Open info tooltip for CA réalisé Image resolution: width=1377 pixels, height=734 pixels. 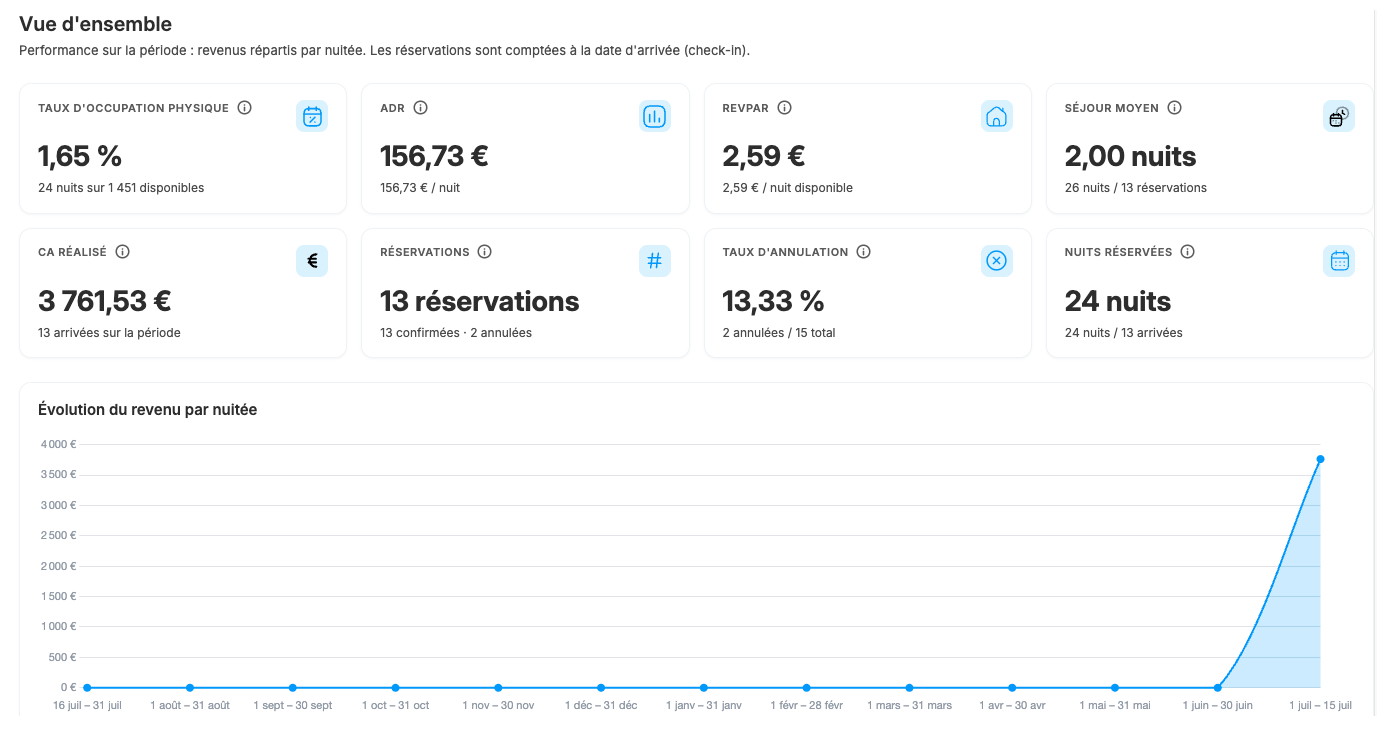tap(123, 252)
